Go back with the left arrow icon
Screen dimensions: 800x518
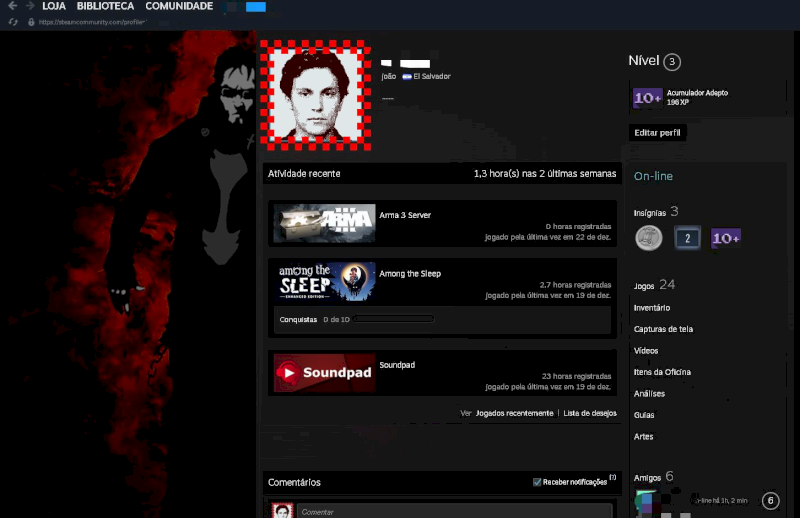point(13,6)
